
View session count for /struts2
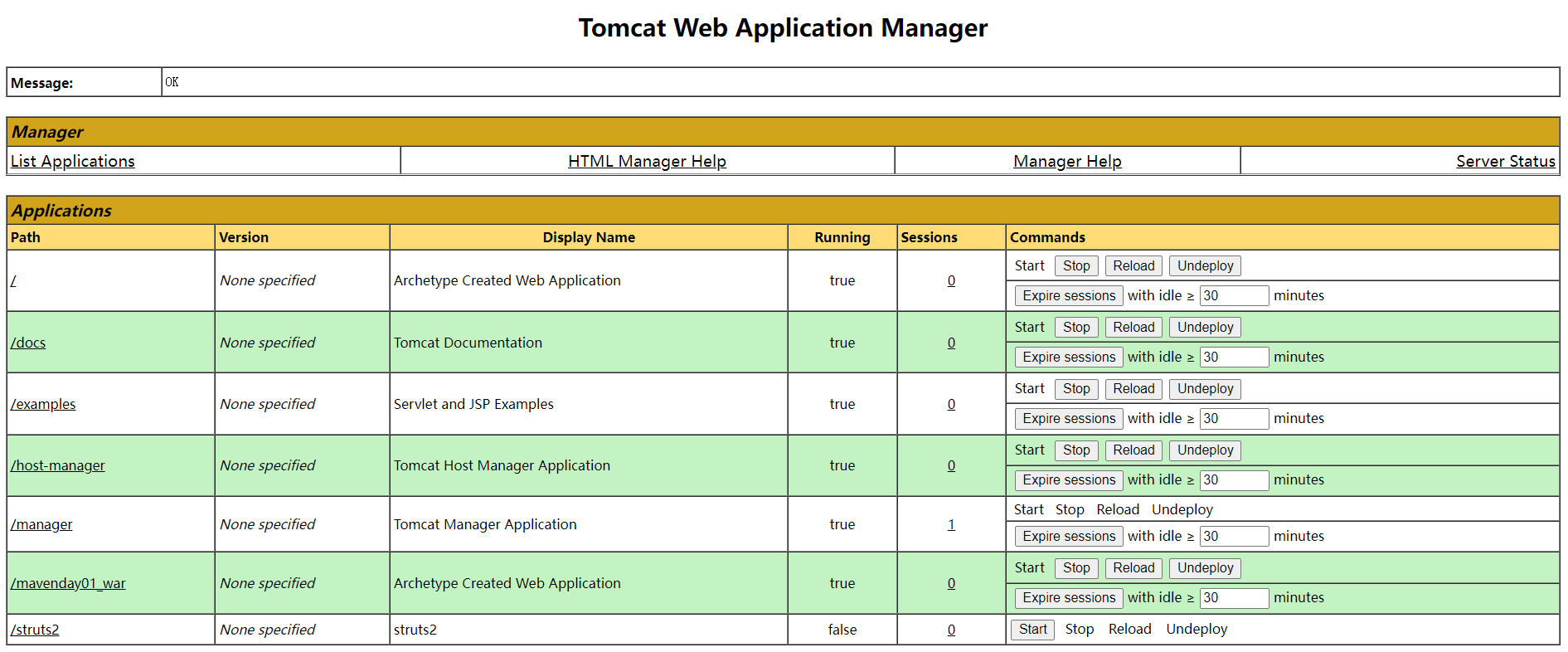click(951, 630)
